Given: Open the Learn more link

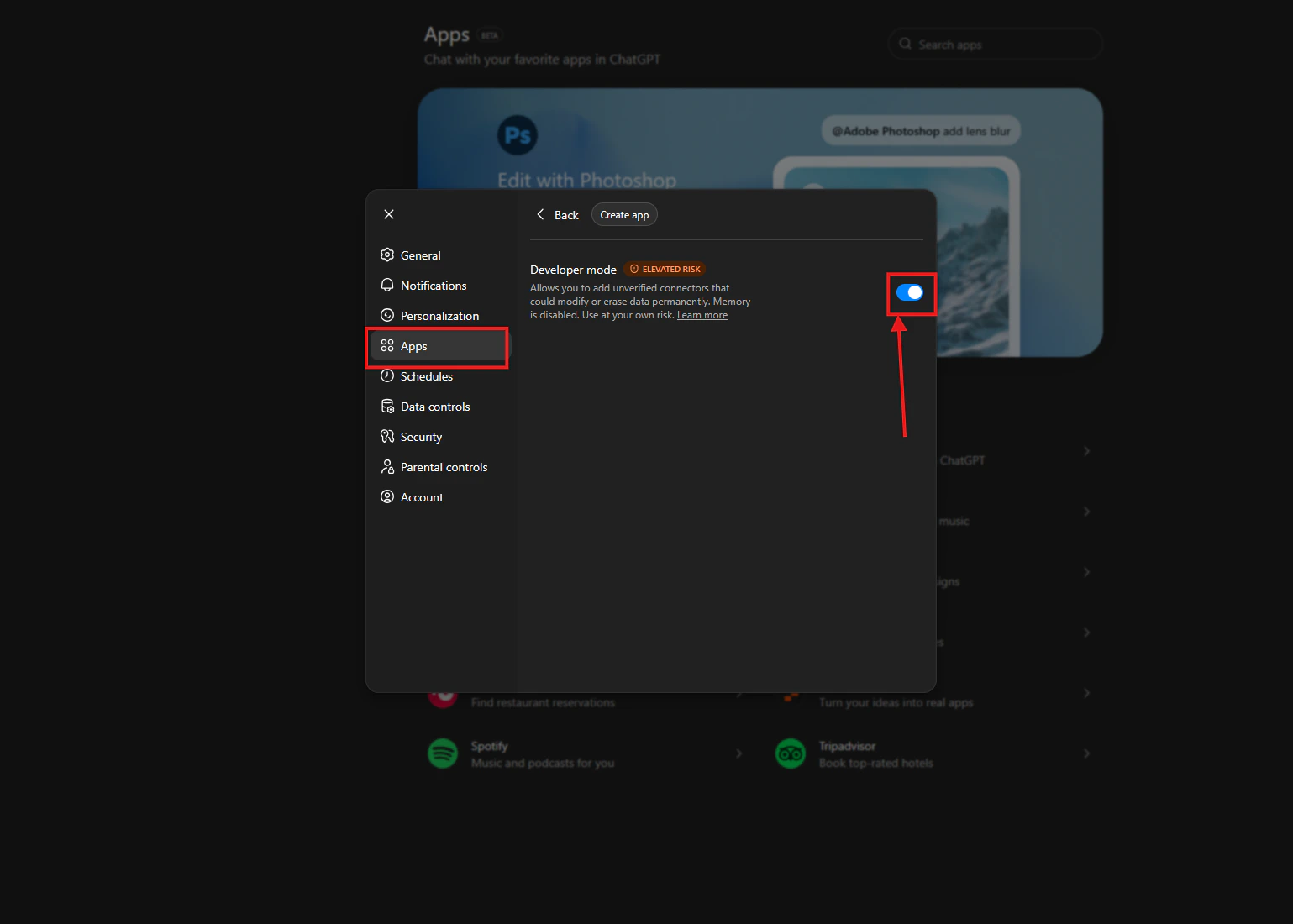Looking at the screenshot, I should (x=702, y=314).
